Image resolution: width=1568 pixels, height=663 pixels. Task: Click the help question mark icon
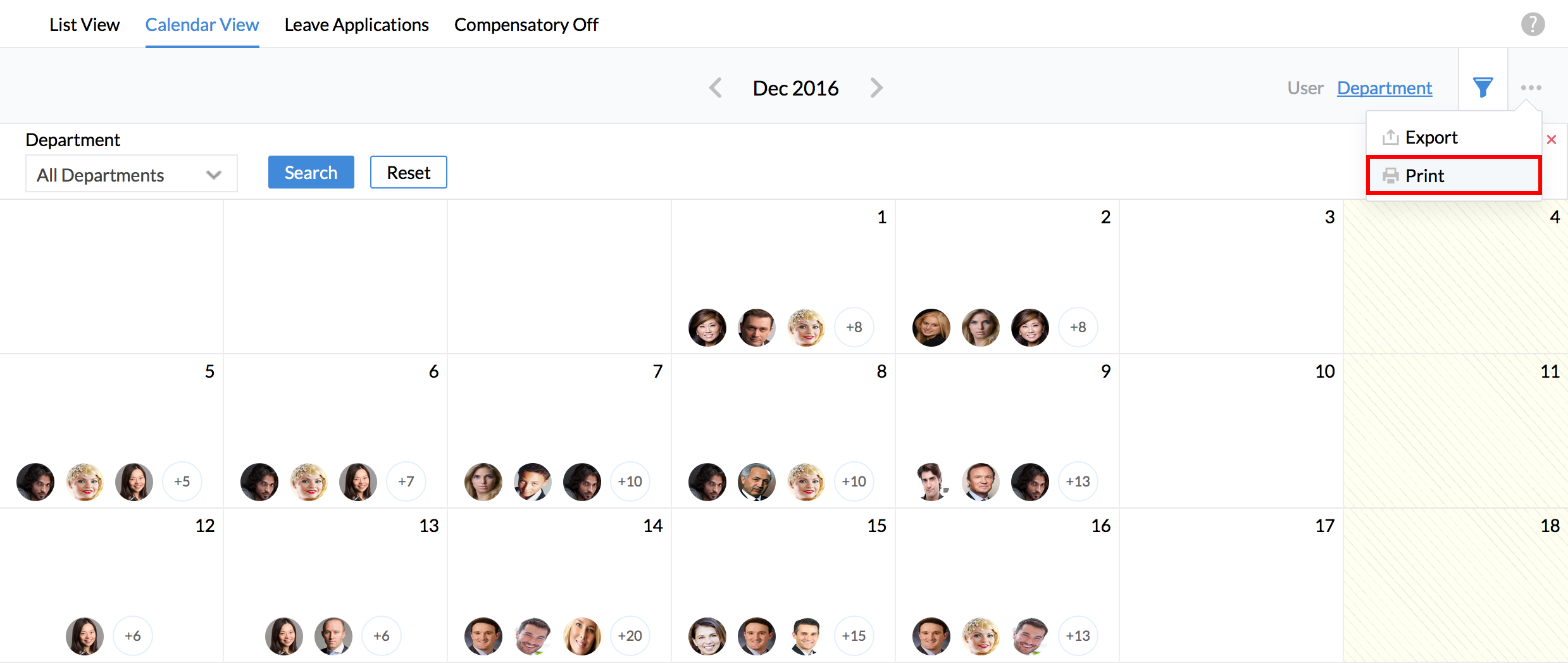[1533, 25]
